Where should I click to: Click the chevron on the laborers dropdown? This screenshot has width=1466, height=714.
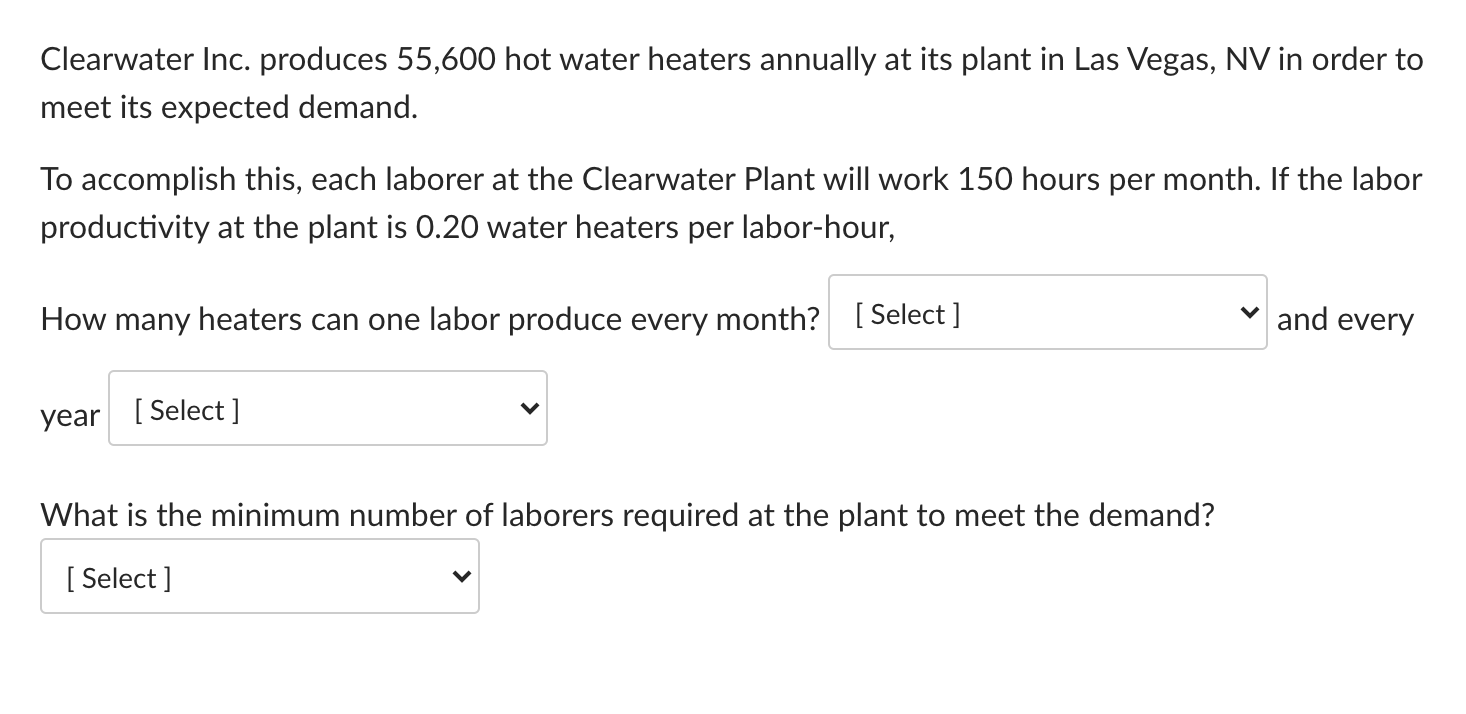point(461,576)
